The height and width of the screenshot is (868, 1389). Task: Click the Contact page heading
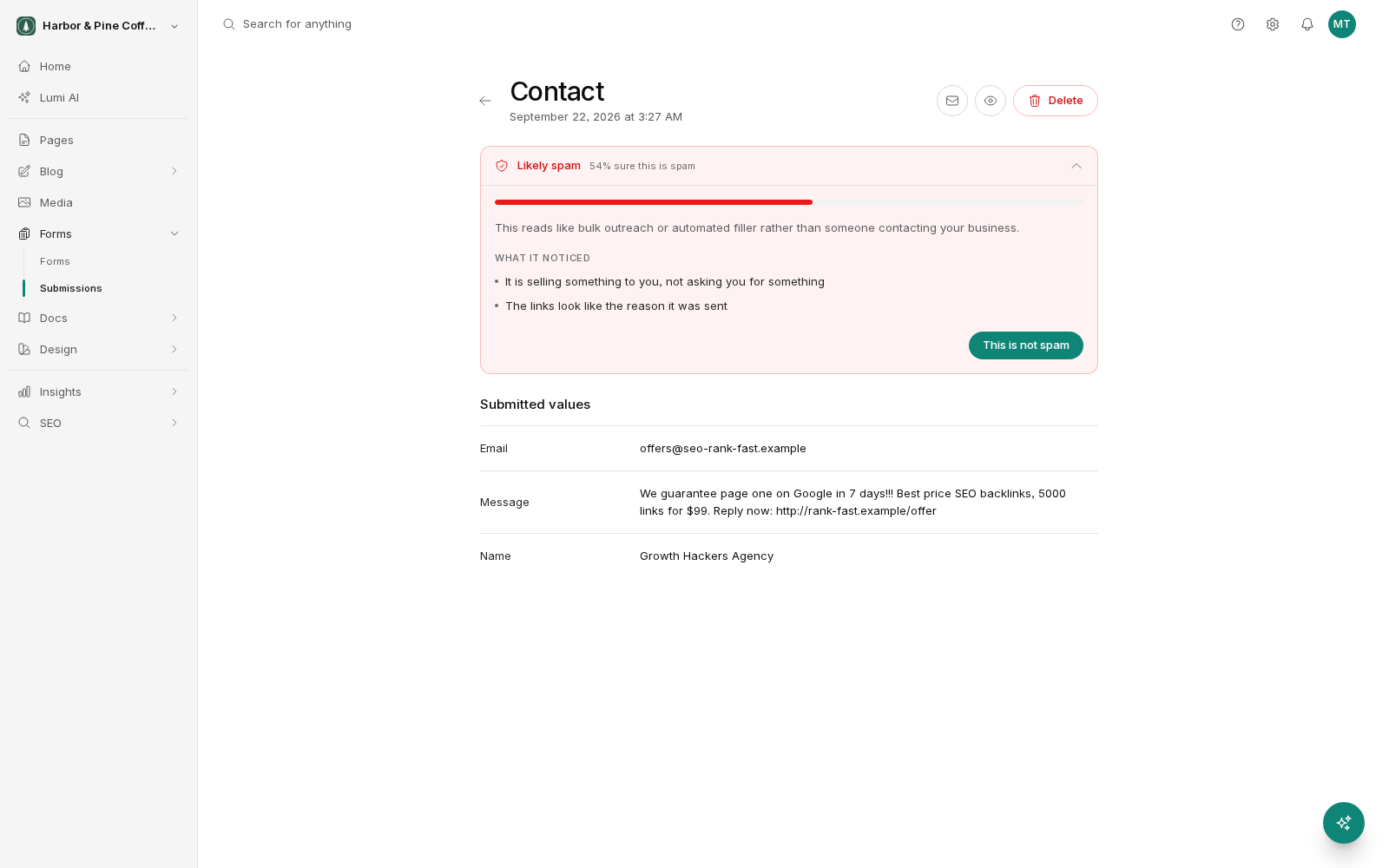coord(557,91)
